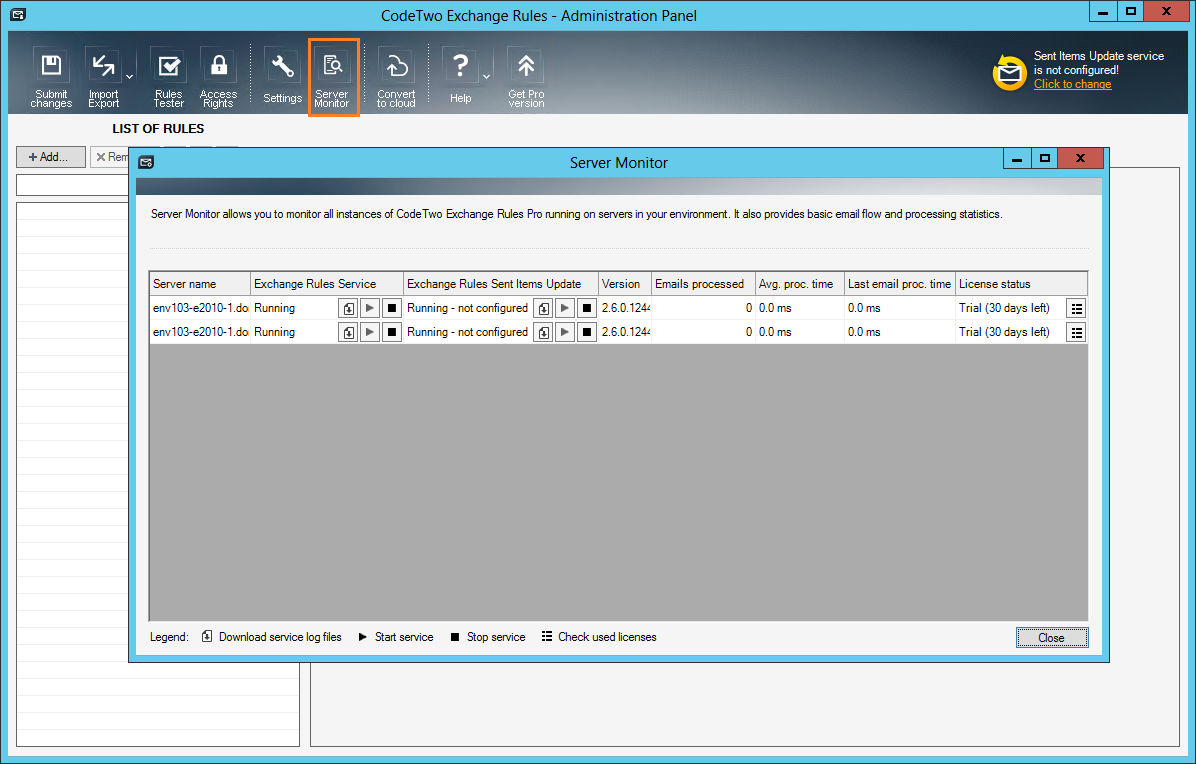The height and width of the screenshot is (764, 1196).
Task: Stop Exchange Rules Service in second row
Action: click(392, 332)
